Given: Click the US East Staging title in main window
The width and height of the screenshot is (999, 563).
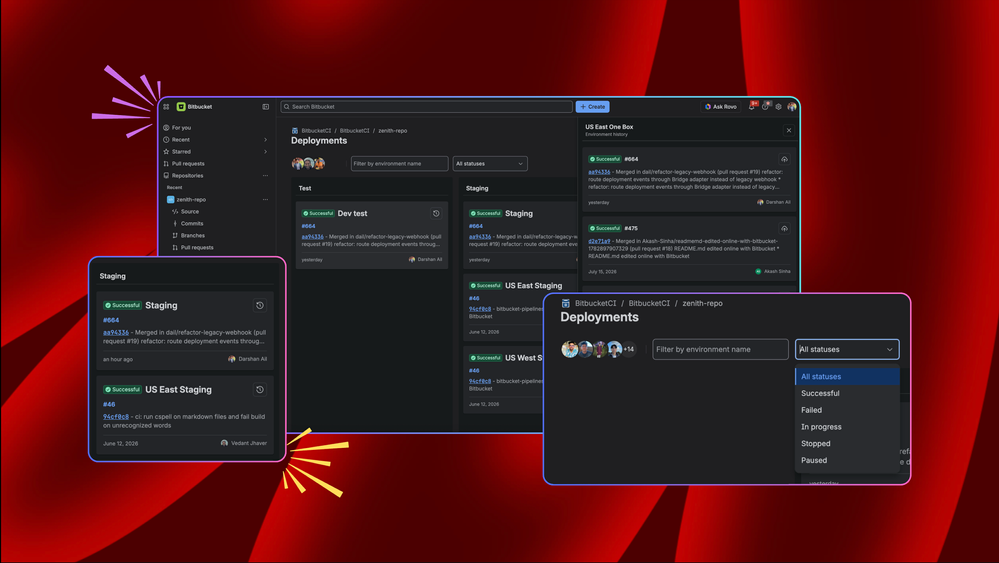Looking at the screenshot, I should tap(533, 285).
